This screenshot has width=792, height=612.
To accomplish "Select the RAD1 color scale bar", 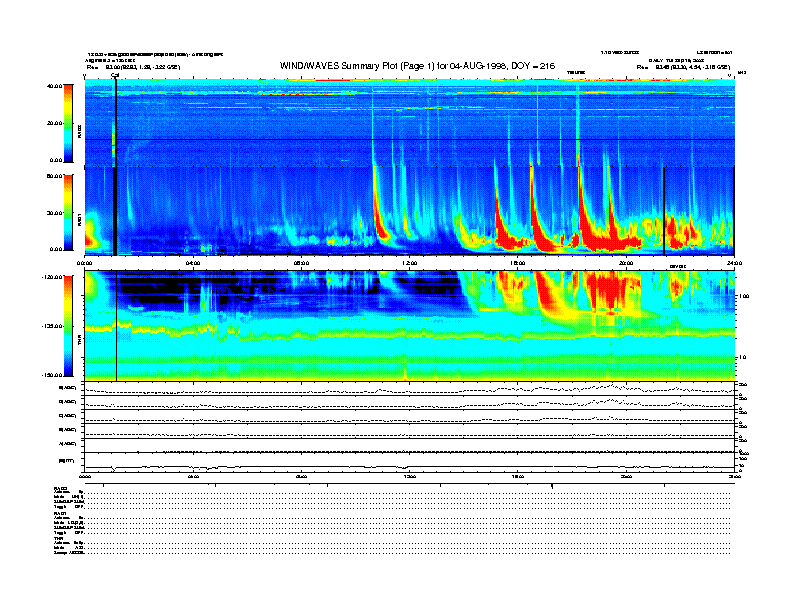I will click(68, 212).
